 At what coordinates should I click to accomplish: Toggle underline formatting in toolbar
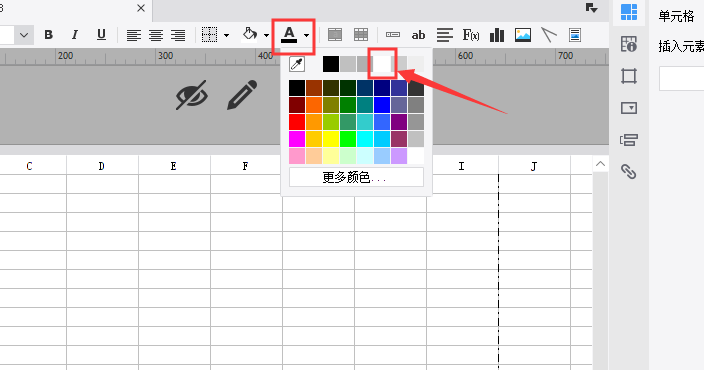[101, 35]
